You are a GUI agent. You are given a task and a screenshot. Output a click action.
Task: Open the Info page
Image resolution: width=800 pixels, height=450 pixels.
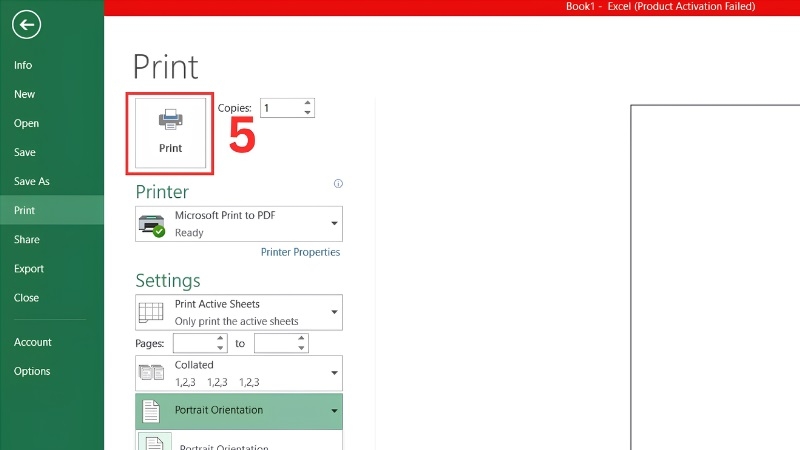23,65
